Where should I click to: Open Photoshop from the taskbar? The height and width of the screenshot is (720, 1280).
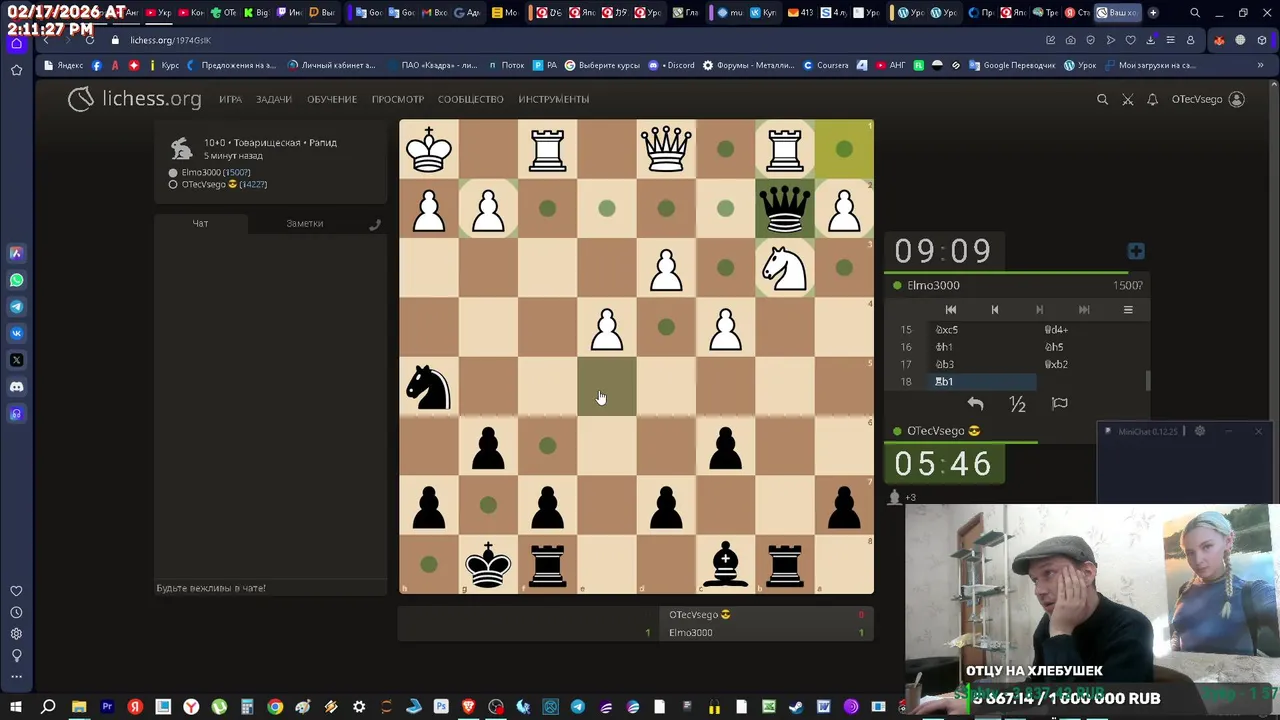[441, 707]
